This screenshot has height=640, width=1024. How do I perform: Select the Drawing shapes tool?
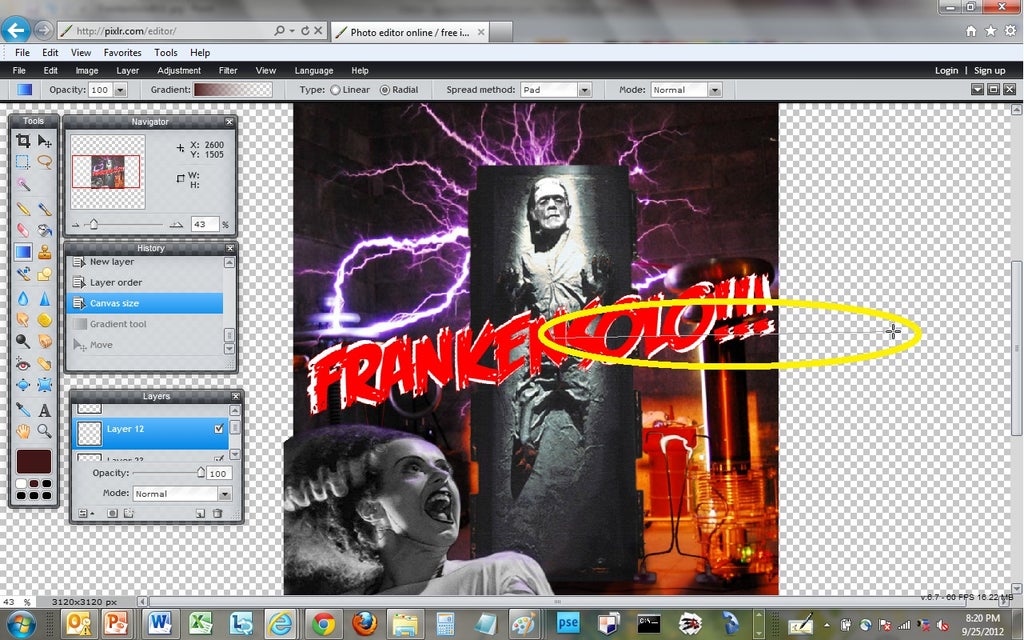coord(44,274)
